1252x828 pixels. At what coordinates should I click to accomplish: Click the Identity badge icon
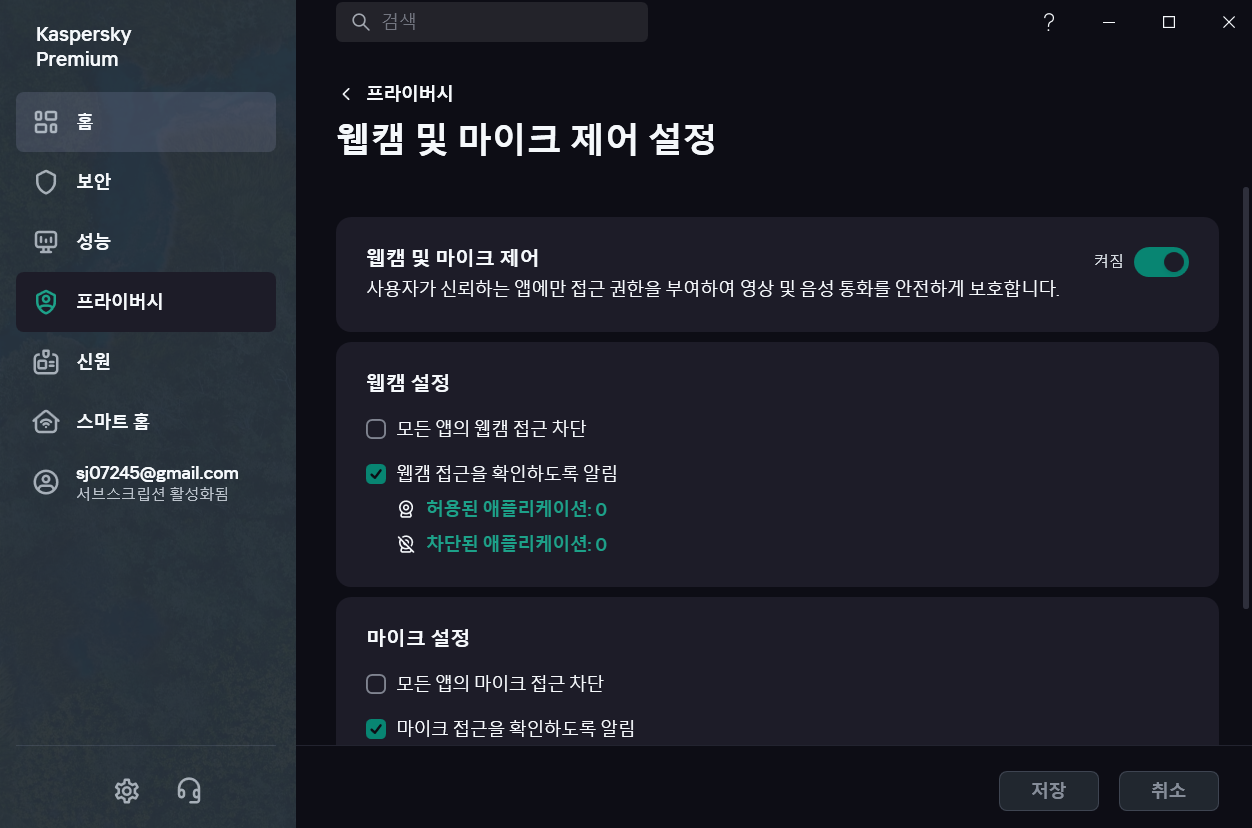[46, 362]
